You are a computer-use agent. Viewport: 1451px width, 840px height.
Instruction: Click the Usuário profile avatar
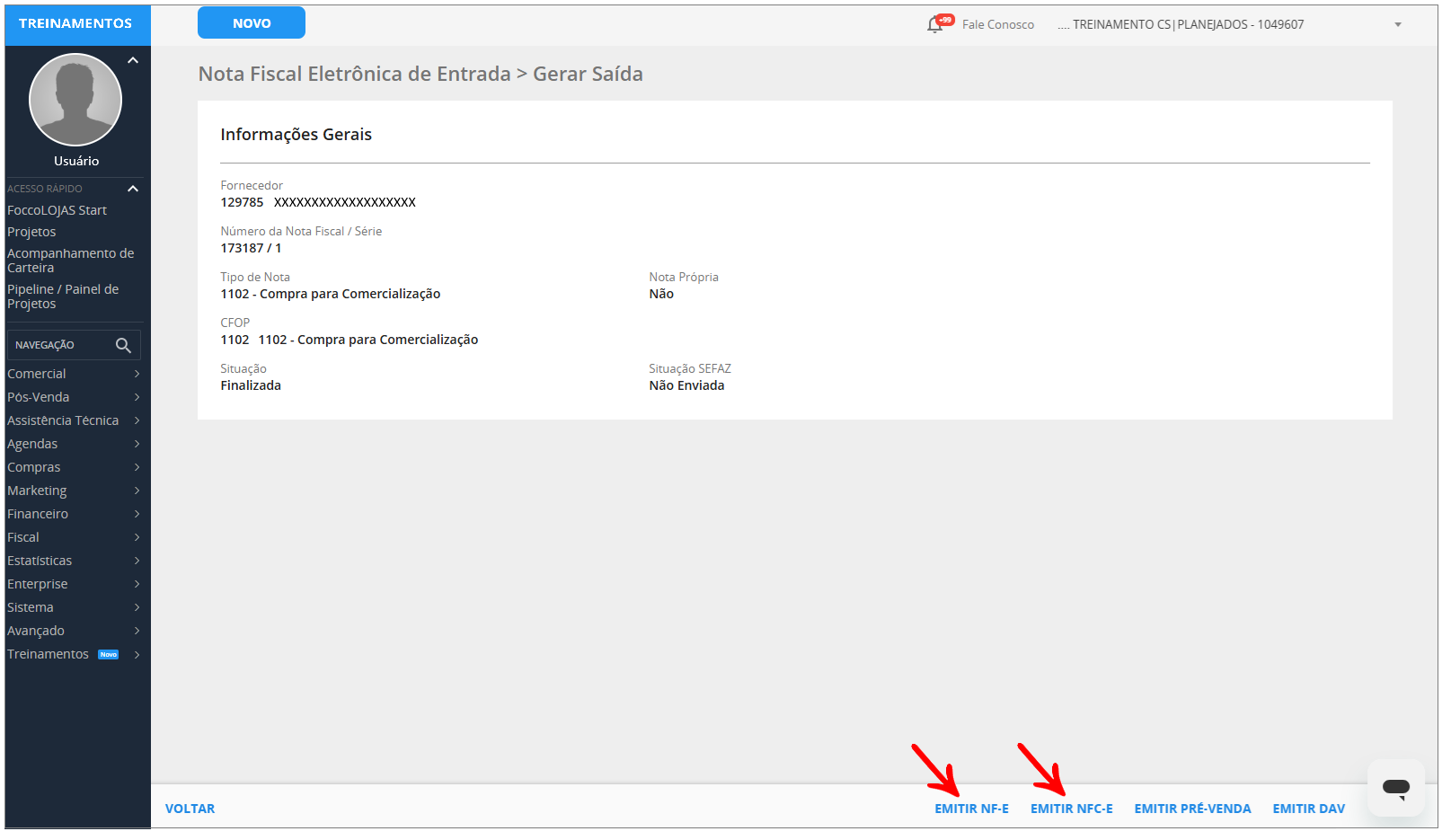75,100
